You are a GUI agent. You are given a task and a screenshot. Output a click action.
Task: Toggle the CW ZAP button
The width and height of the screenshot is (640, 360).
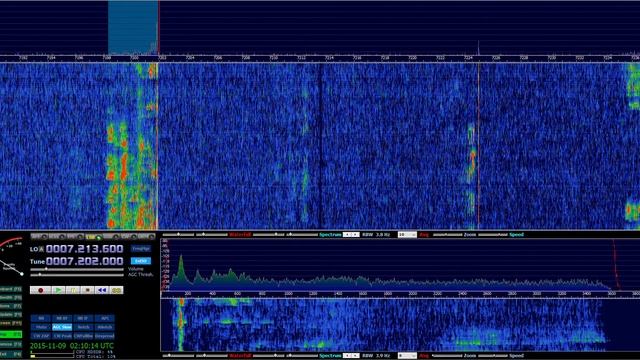[x=41, y=336]
